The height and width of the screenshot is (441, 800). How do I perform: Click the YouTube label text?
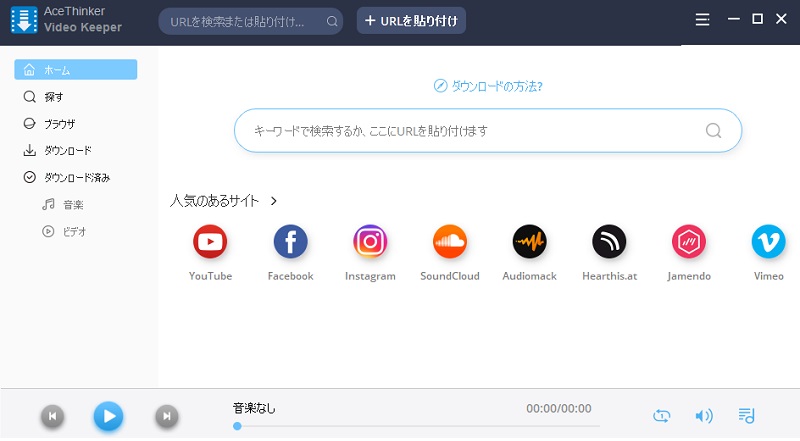(x=210, y=276)
